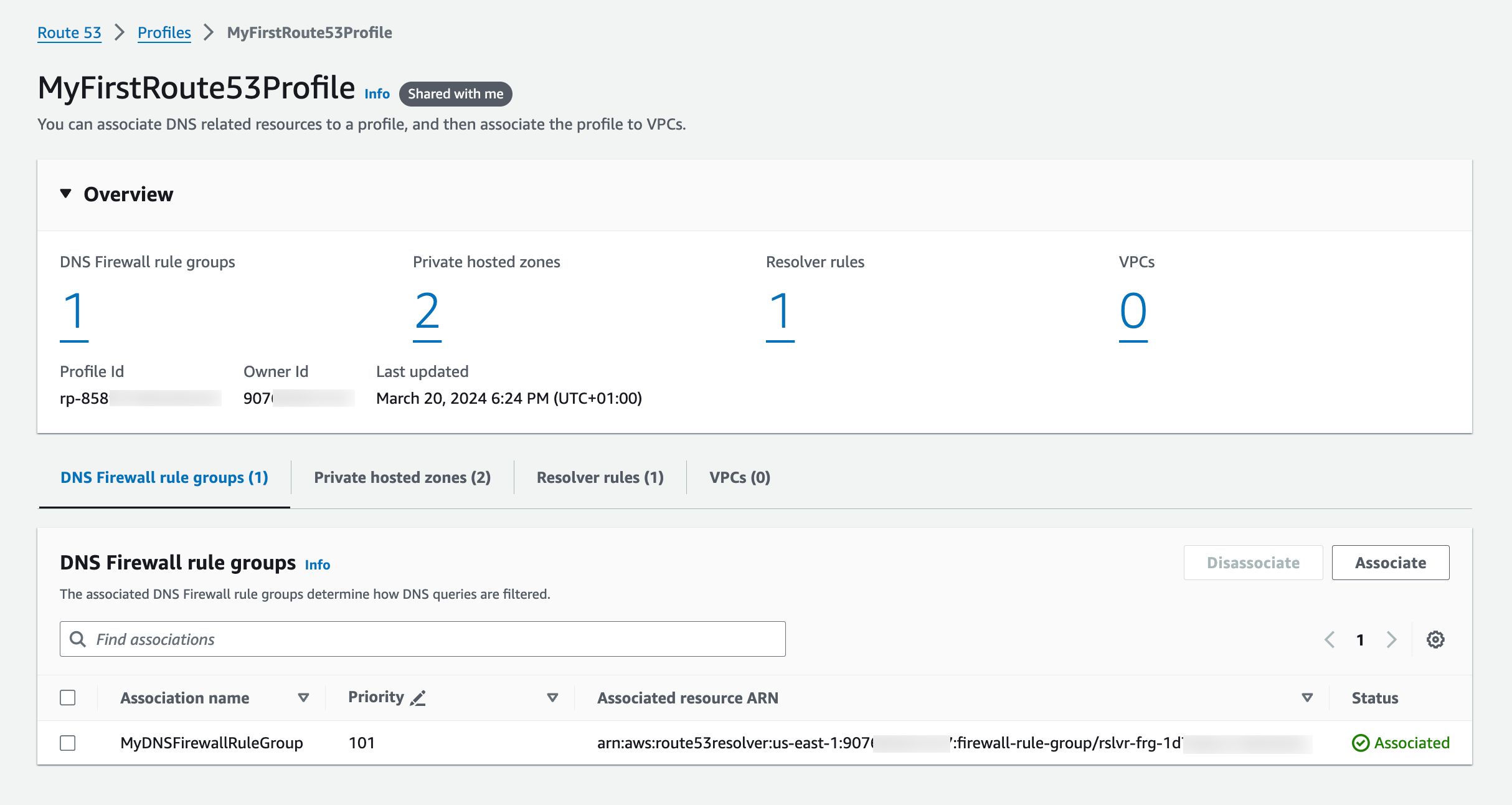This screenshot has width=1512, height=805.
Task: Open Info link beside profile title
Action: [377, 93]
